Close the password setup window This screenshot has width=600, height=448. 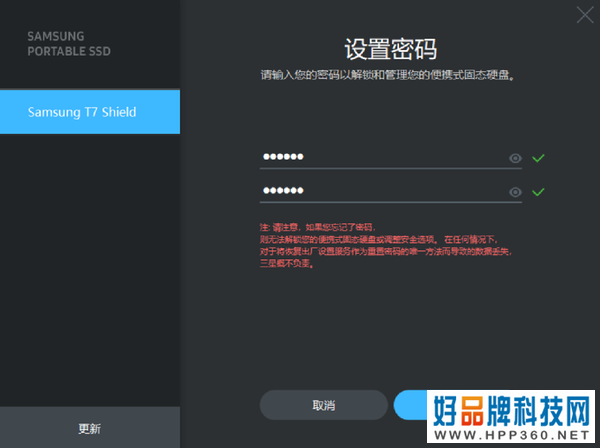[x=585, y=15]
